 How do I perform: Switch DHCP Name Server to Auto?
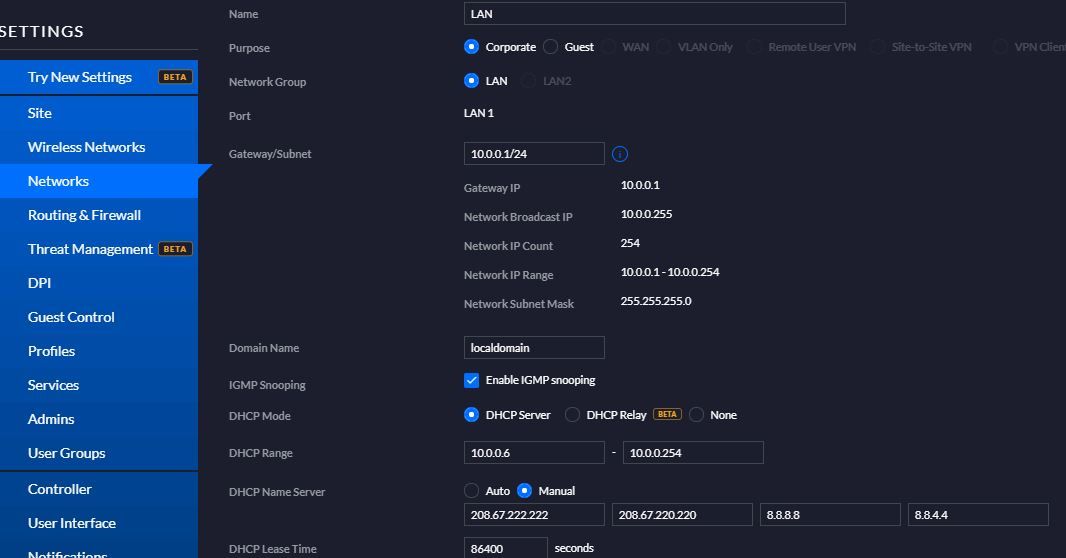click(472, 491)
